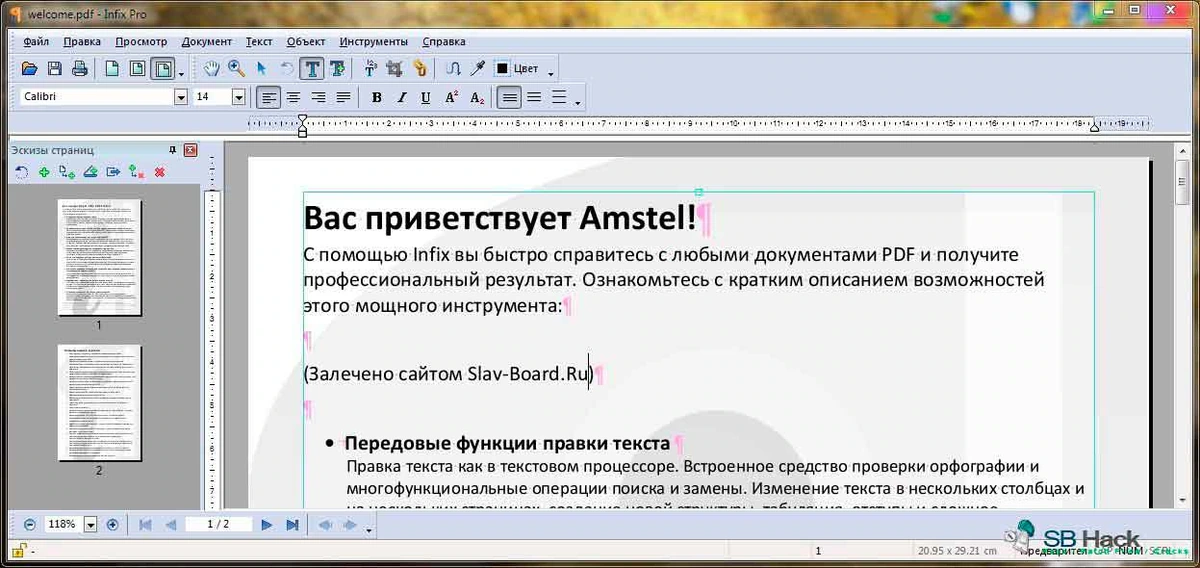Select single line spacing button
Screen dimensions: 1200x568
click(510, 97)
